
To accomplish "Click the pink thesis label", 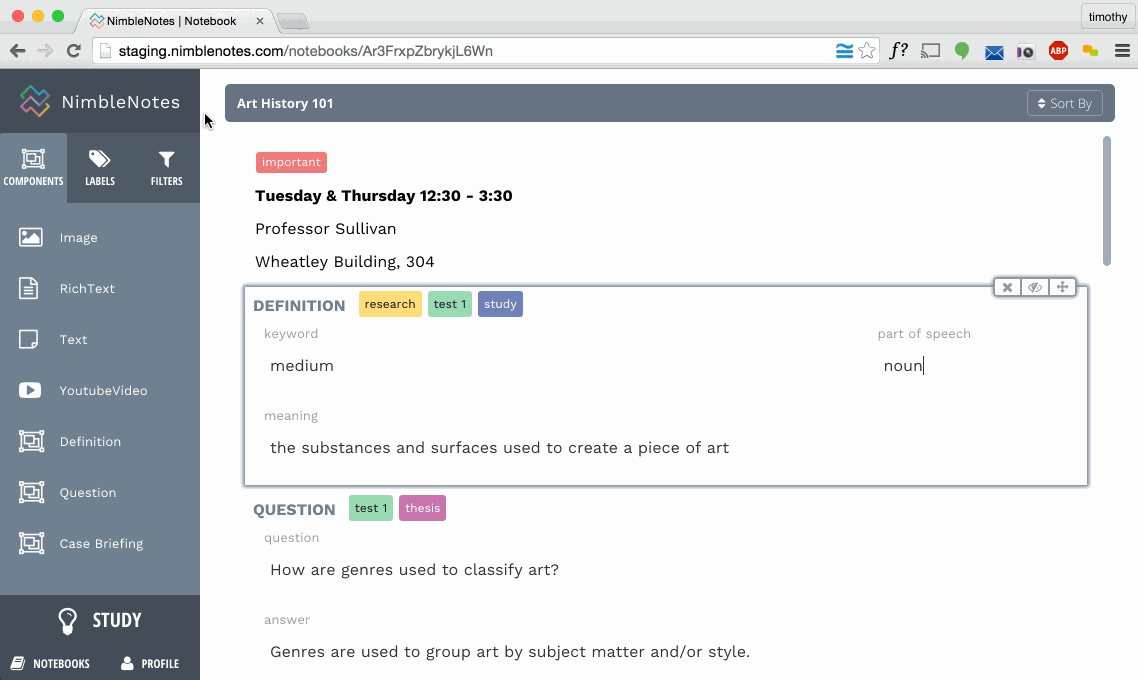I will click(x=422, y=508).
